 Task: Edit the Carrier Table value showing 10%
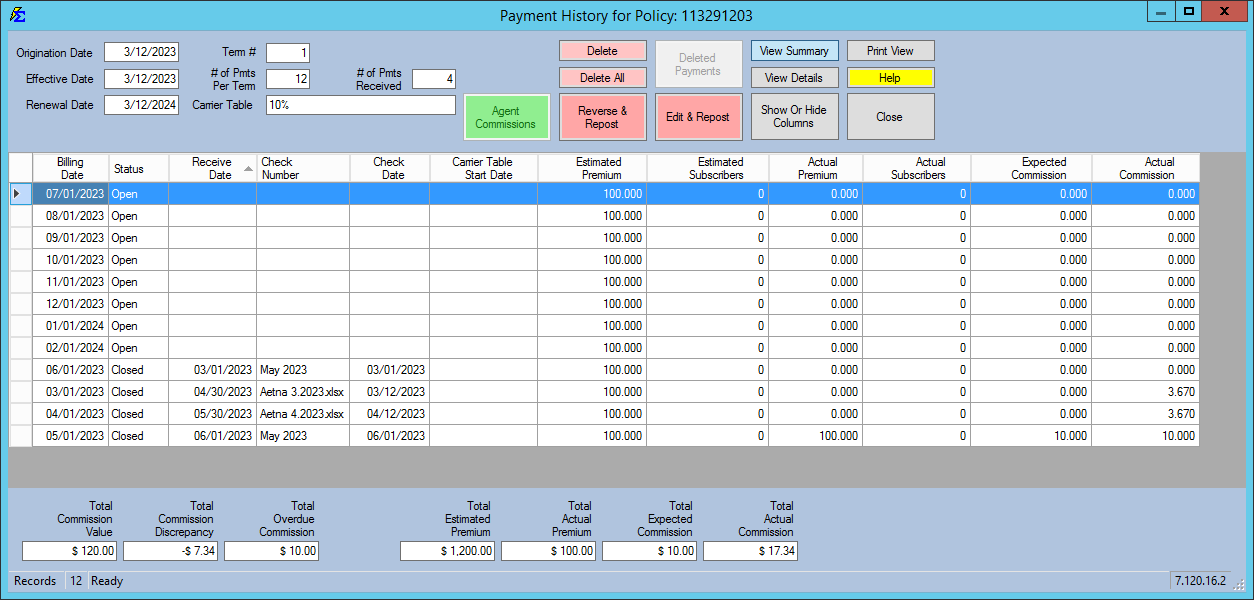360,104
